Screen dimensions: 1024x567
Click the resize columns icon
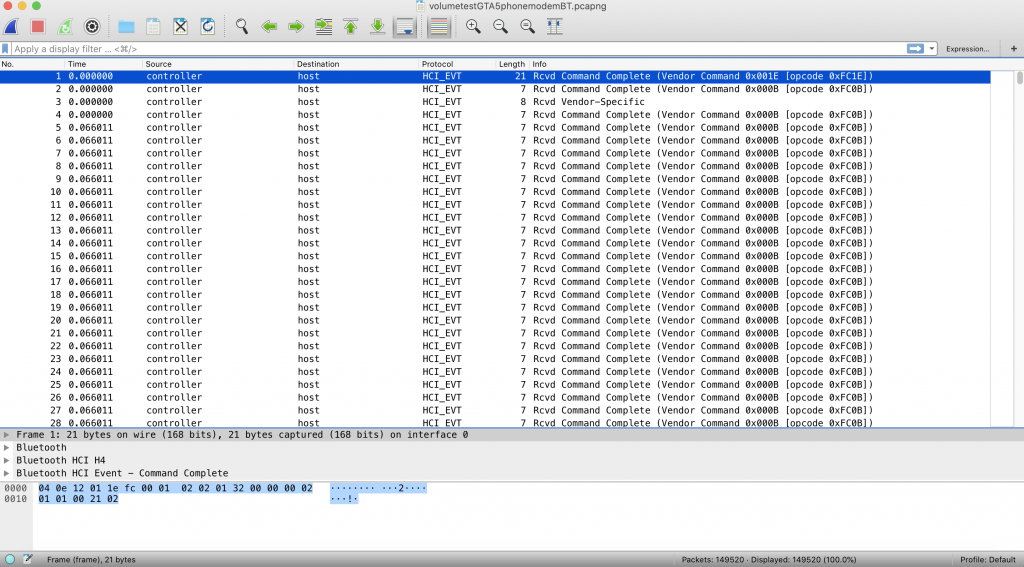coord(554,26)
